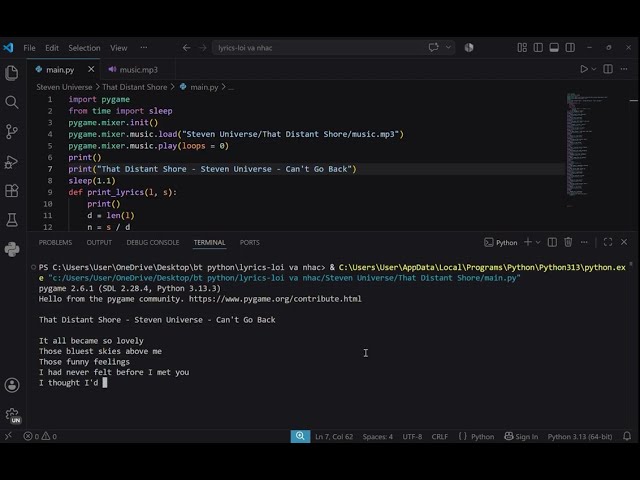Click Ln 7, Col 62 indicator
Viewport: 640px width, 480px height.
tap(334, 437)
